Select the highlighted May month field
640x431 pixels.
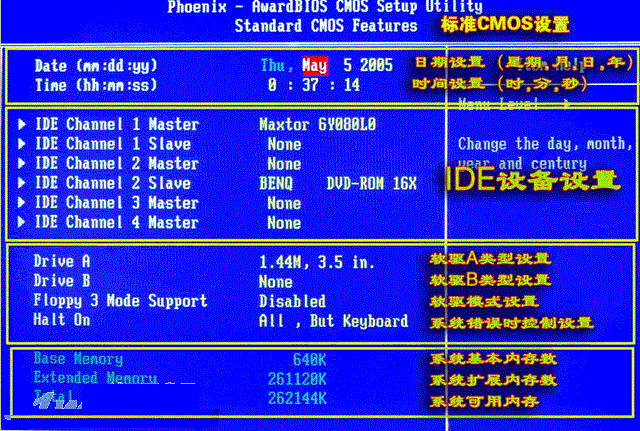315,66
